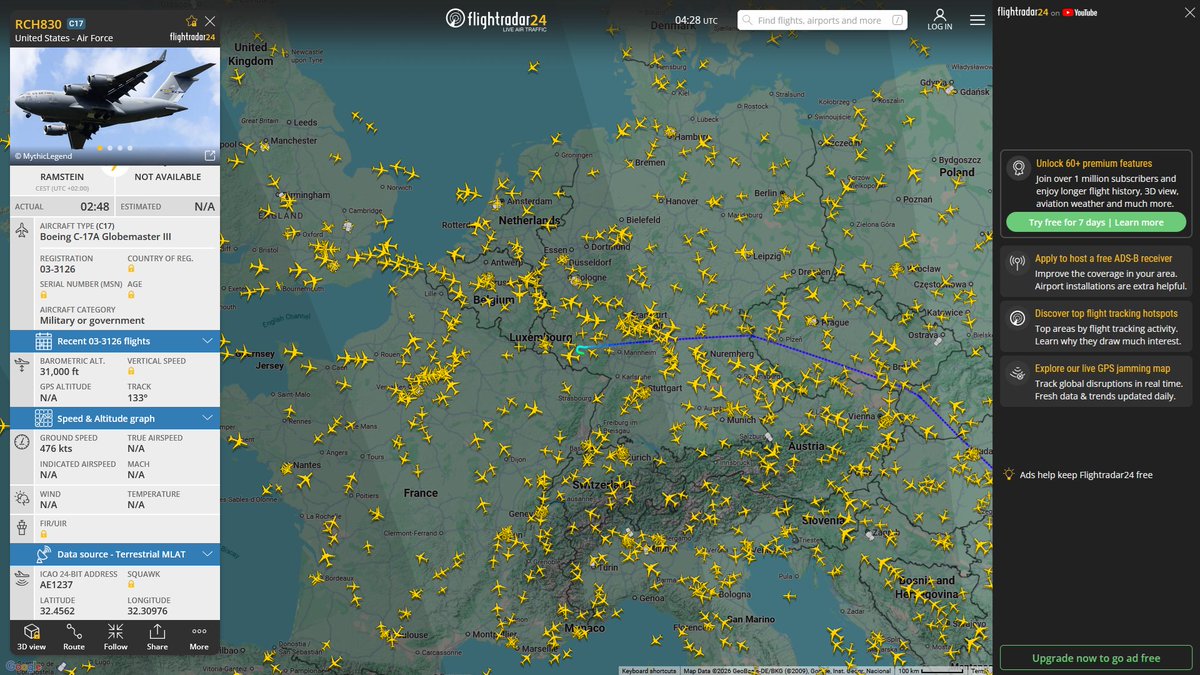This screenshot has height=675, width=1200.
Task: Expand Data source - Terrestrial MLAT section
Action: point(115,554)
